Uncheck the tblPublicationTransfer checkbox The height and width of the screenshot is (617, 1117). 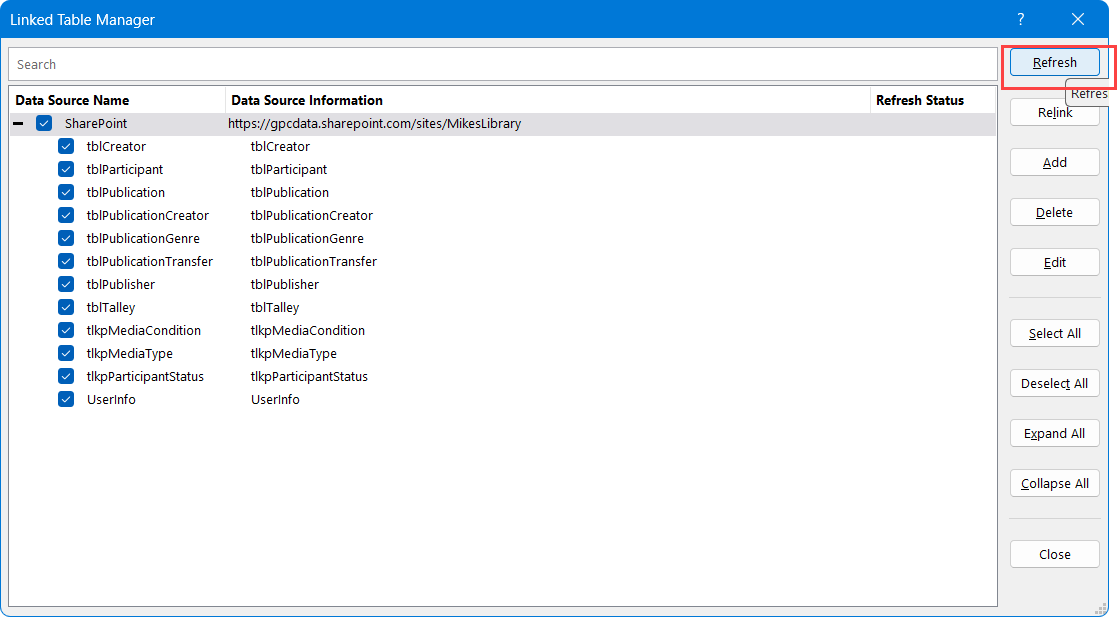[66, 261]
